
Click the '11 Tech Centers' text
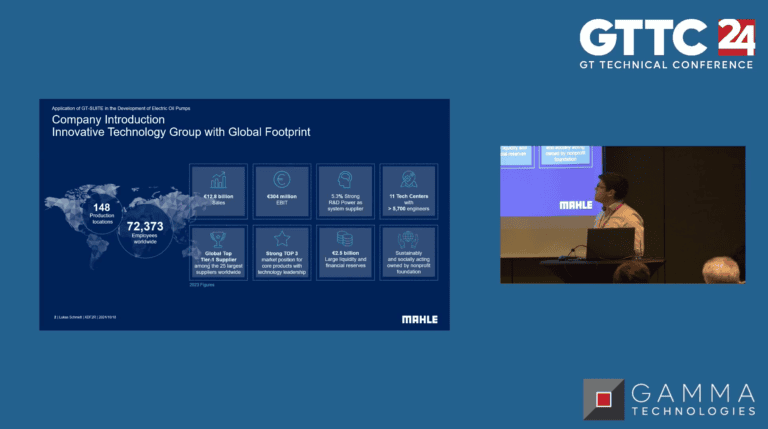point(408,196)
